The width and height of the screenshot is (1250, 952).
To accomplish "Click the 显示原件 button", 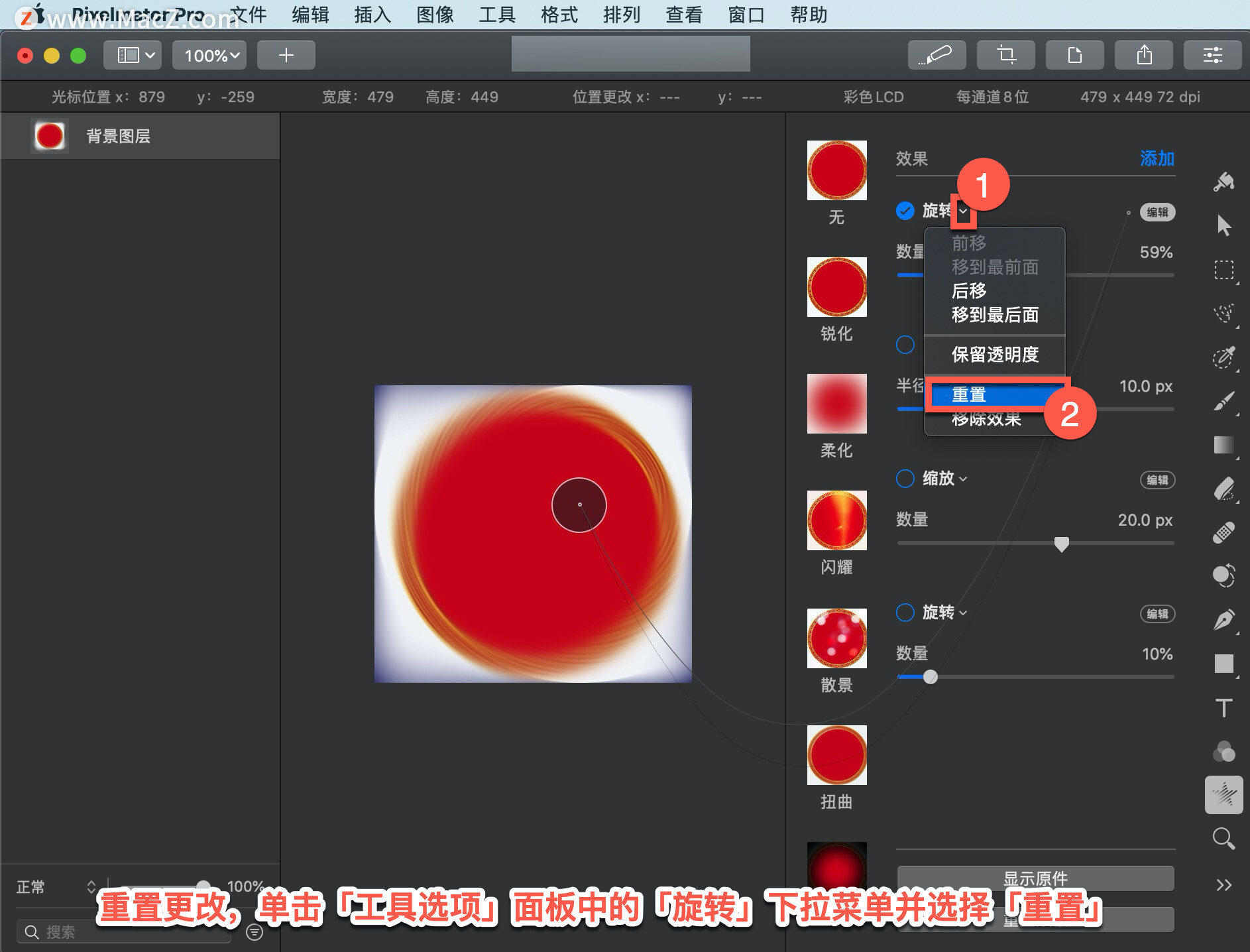I will (1035, 878).
